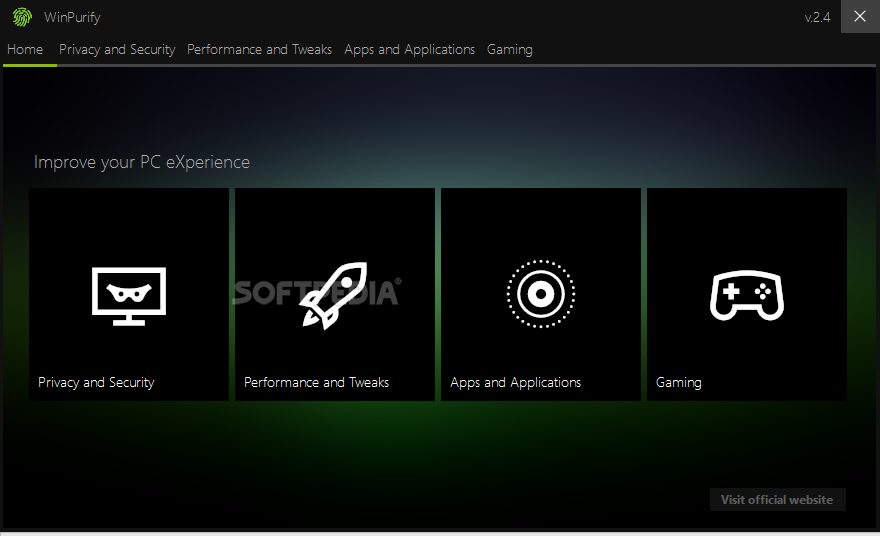
Task: Go to the Gaming tab
Action: click(x=510, y=49)
